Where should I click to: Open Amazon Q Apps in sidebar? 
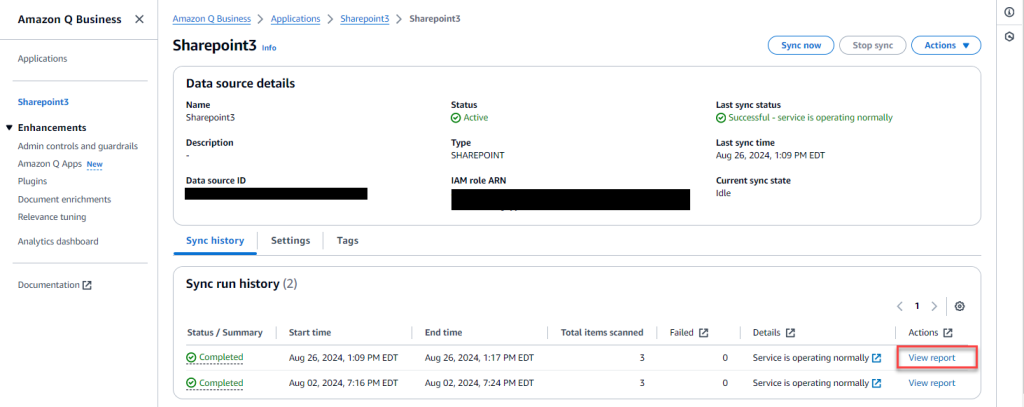[50, 164]
